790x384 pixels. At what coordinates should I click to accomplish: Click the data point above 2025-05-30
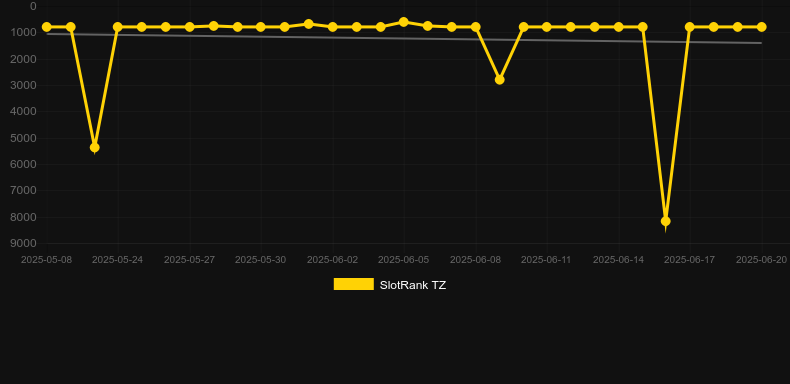tap(261, 27)
